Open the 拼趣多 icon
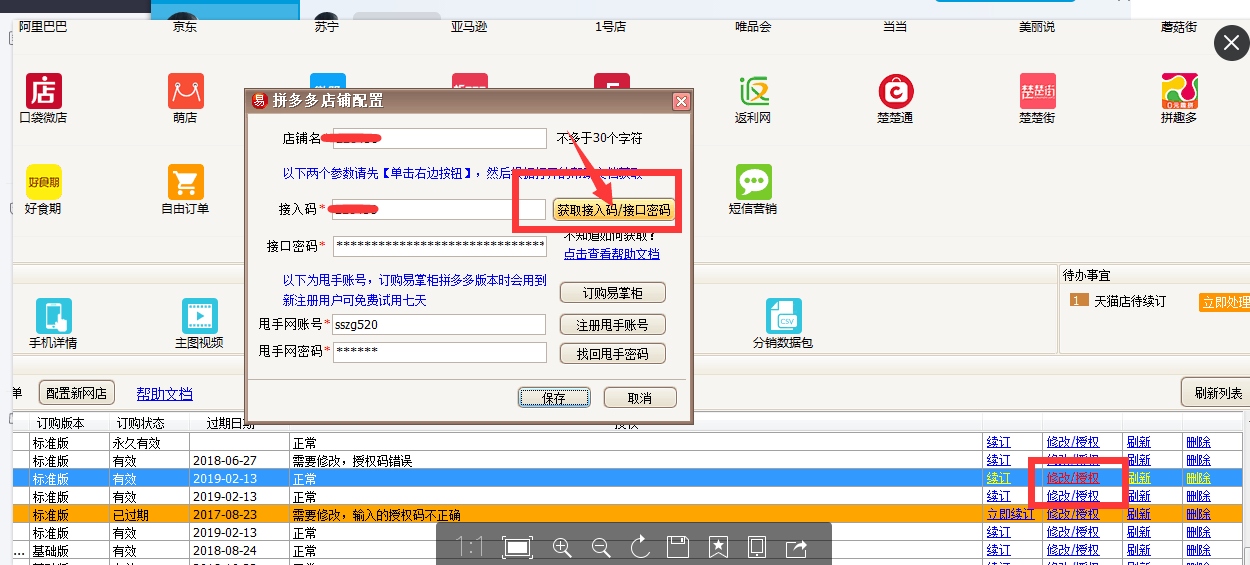 point(1179,91)
